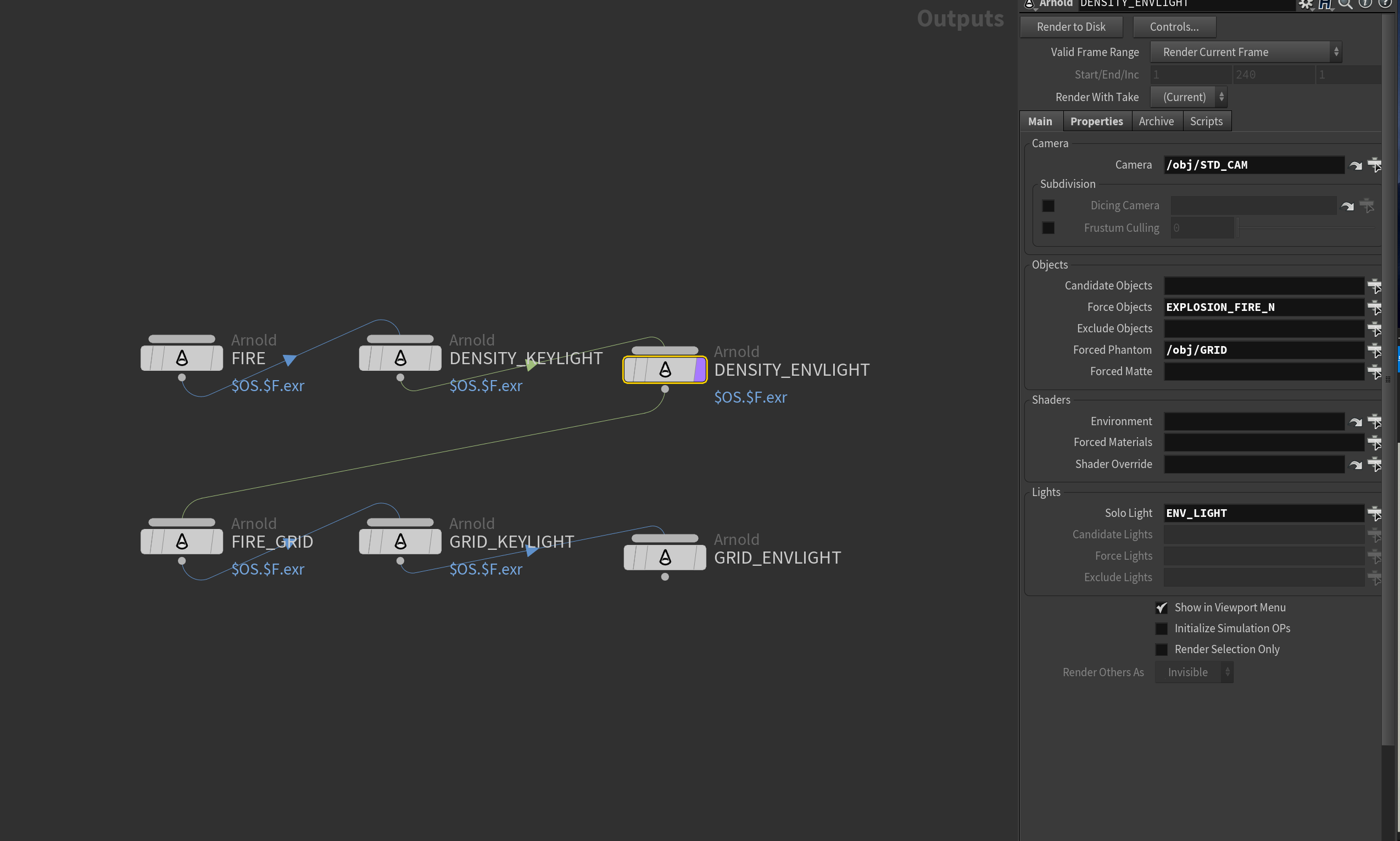Open node chooser for Forced Phantom
This screenshot has height=841, width=1400.
1374,350
